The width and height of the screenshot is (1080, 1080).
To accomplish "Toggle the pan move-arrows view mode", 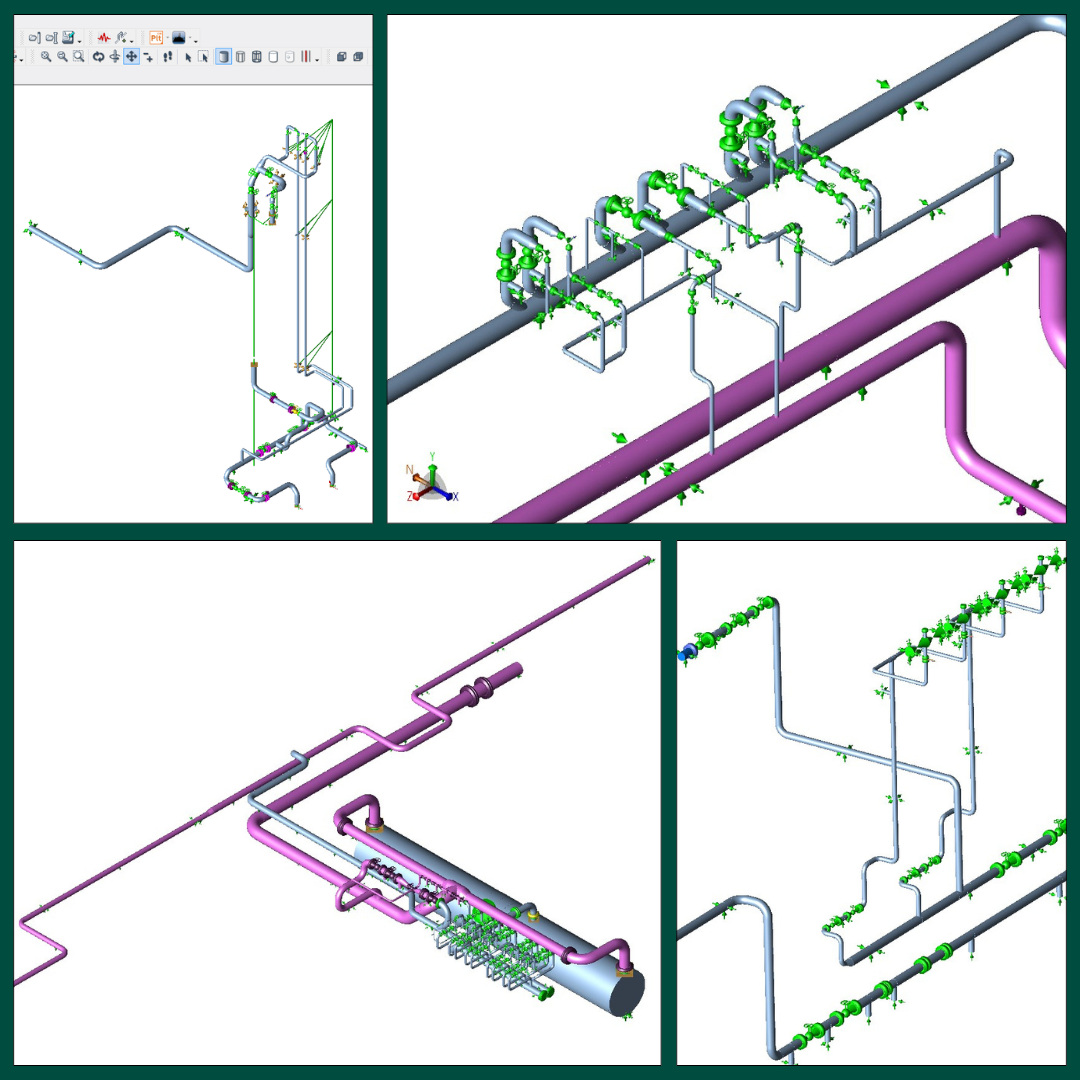I will click(131, 57).
